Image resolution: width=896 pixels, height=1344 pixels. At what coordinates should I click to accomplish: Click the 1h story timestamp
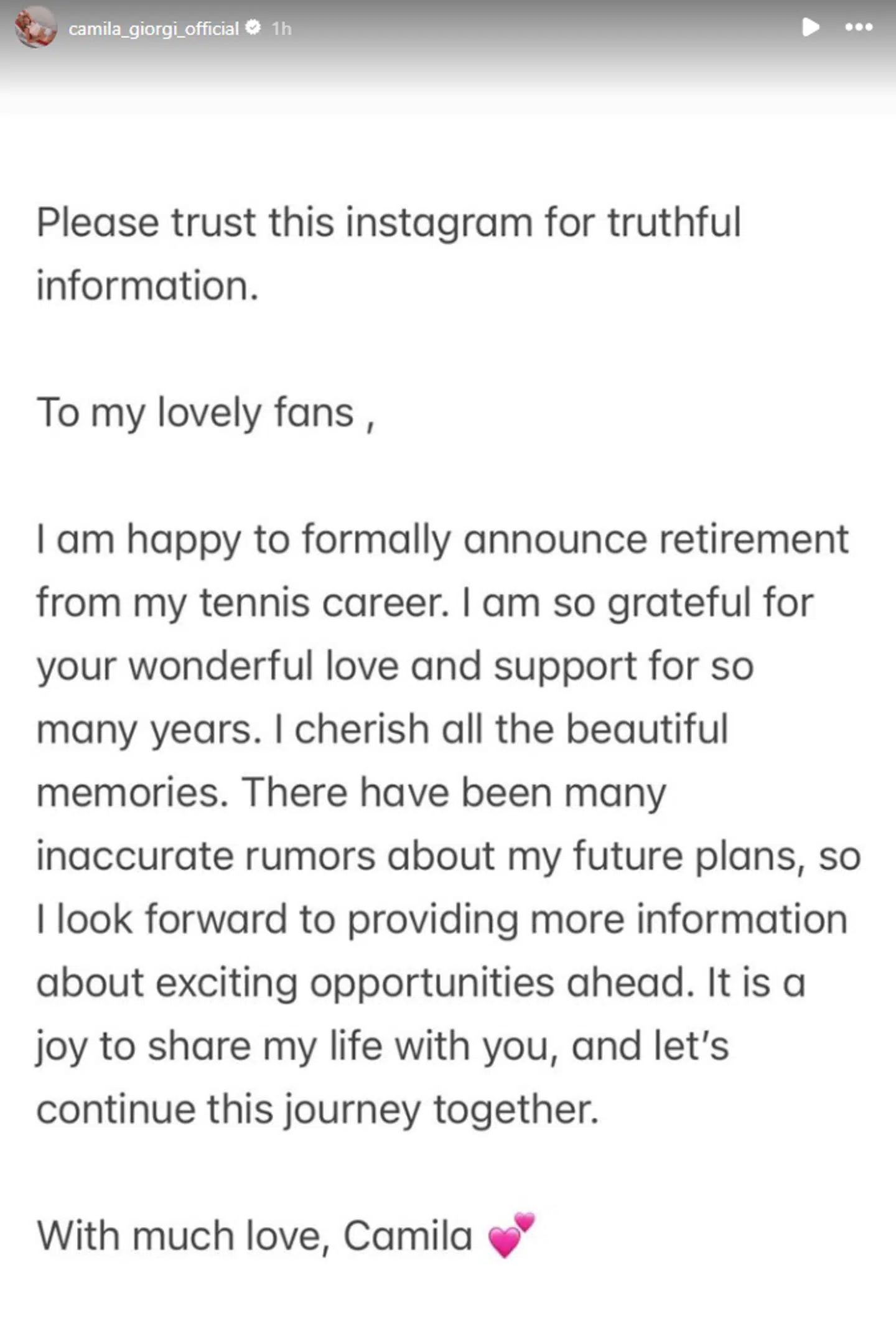(x=281, y=29)
